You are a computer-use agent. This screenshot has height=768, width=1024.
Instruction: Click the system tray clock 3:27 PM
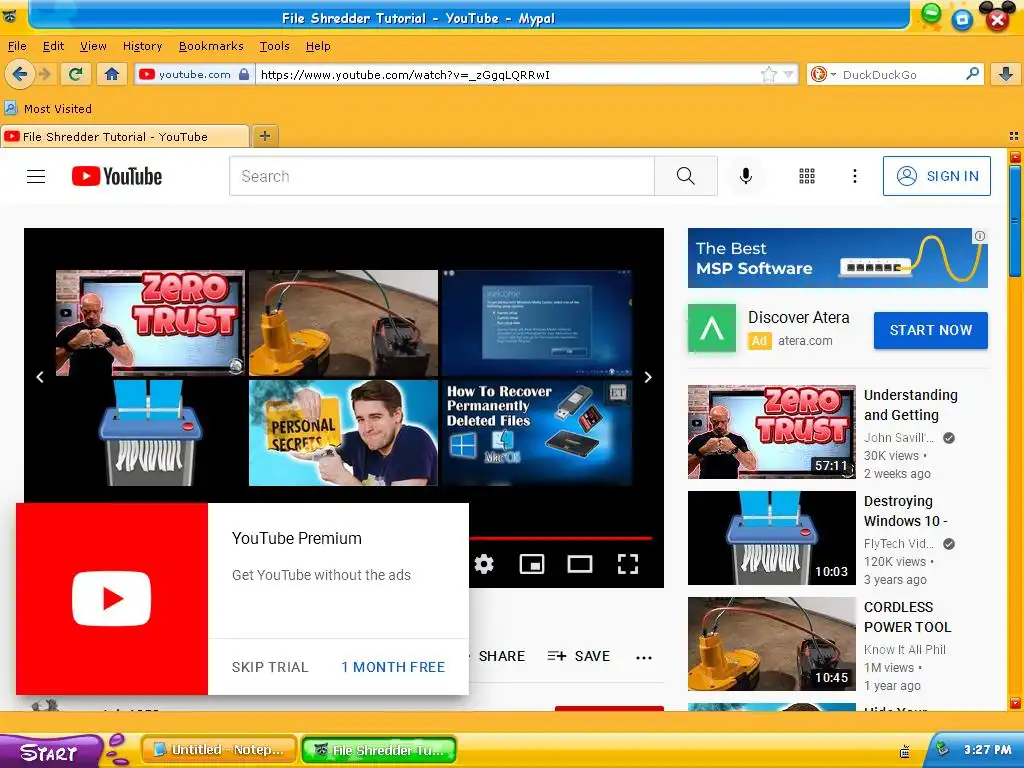coord(987,749)
